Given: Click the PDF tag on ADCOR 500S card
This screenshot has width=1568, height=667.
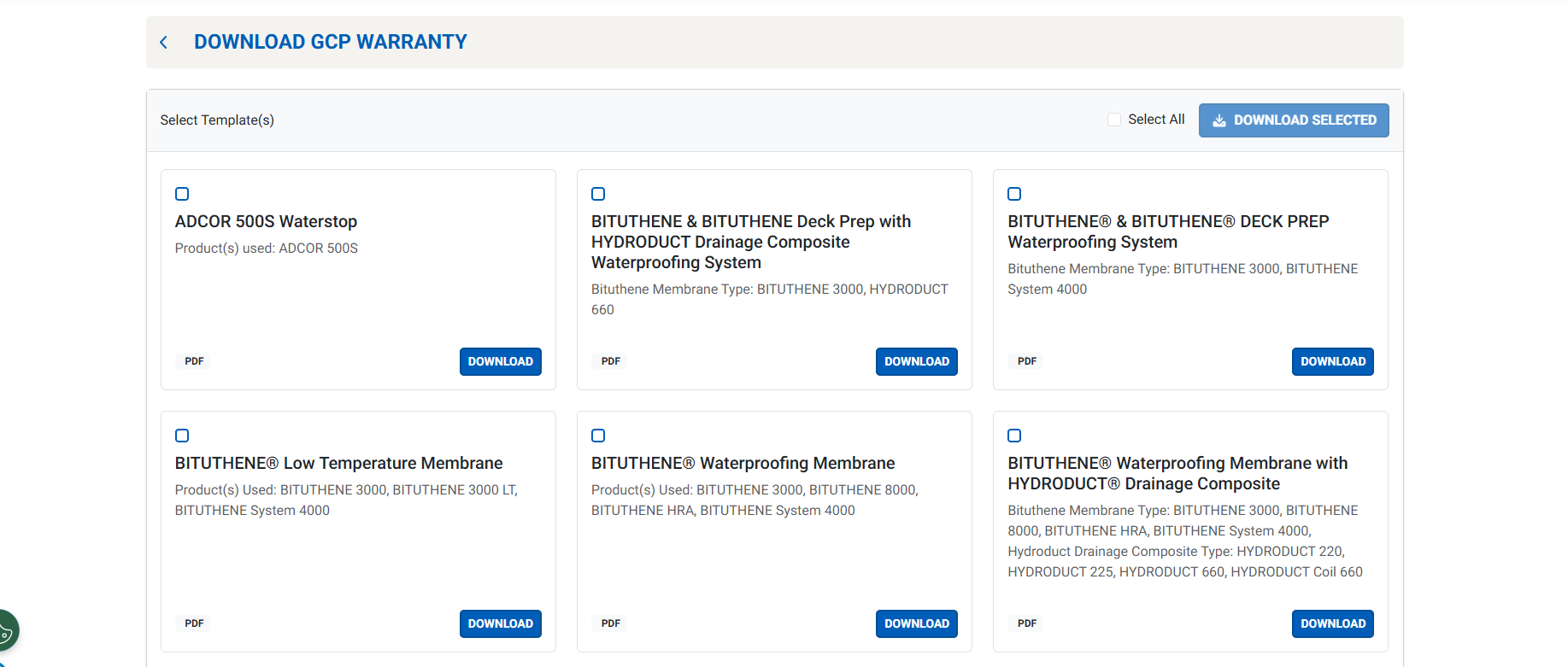Looking at the screenshot, I should [x=194, y=361].
